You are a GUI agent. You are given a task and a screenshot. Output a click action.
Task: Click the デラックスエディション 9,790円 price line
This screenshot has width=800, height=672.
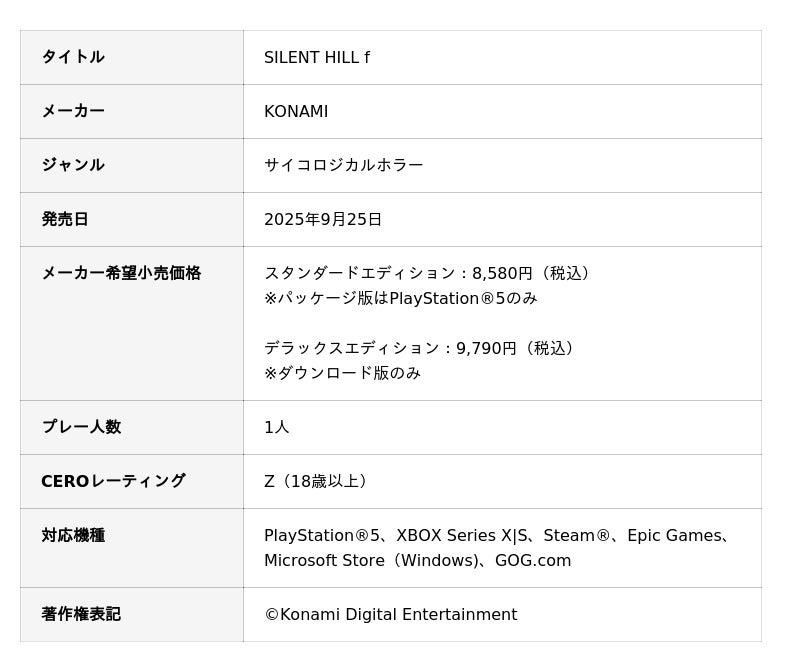pyautogui.click(x=419, y=349)
